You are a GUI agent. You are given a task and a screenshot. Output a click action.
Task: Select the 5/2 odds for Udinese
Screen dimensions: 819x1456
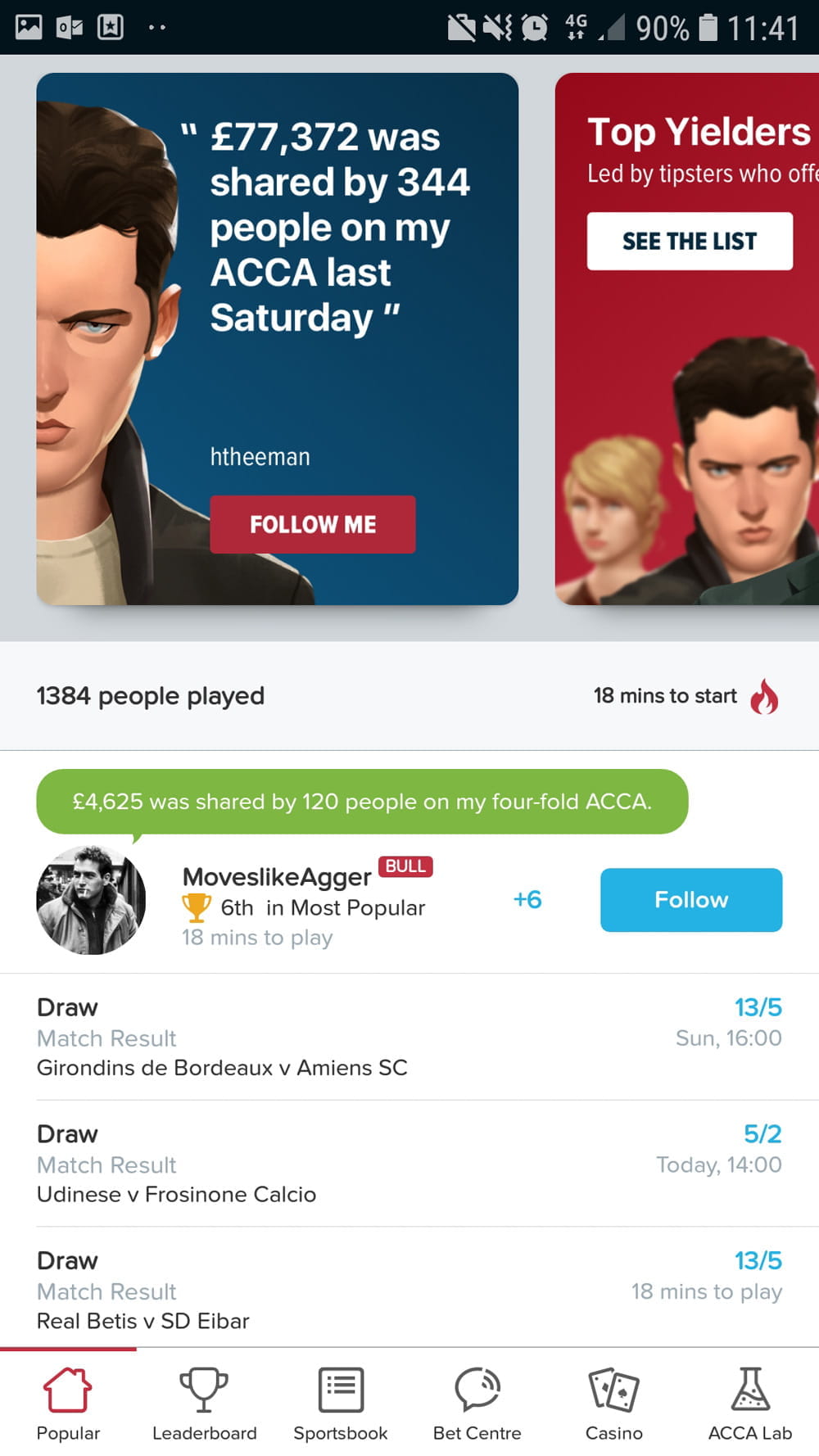point(762,1133)
